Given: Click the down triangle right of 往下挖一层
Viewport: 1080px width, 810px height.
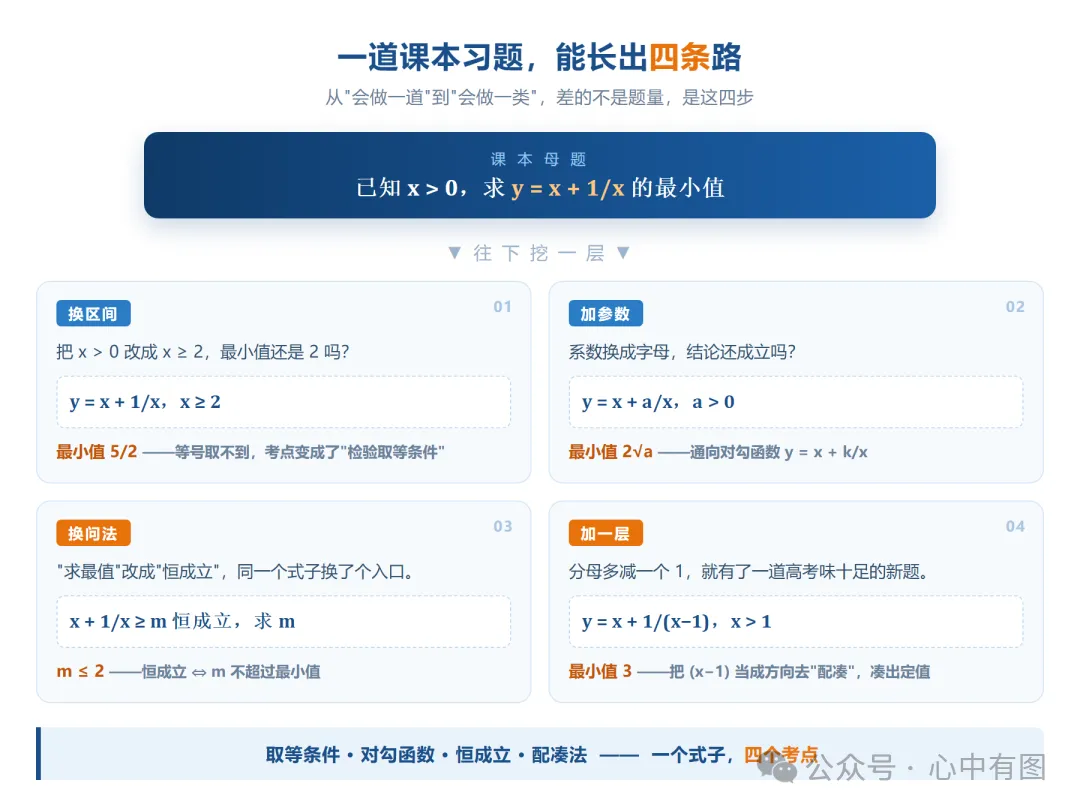Looking at the screenshot, I should click(623, 253).
